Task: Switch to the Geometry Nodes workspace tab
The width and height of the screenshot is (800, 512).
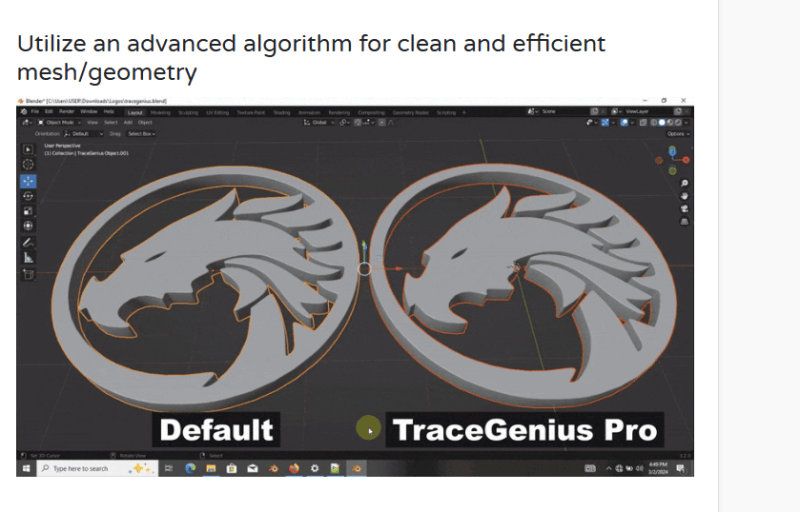Action: tap(410, 113)
